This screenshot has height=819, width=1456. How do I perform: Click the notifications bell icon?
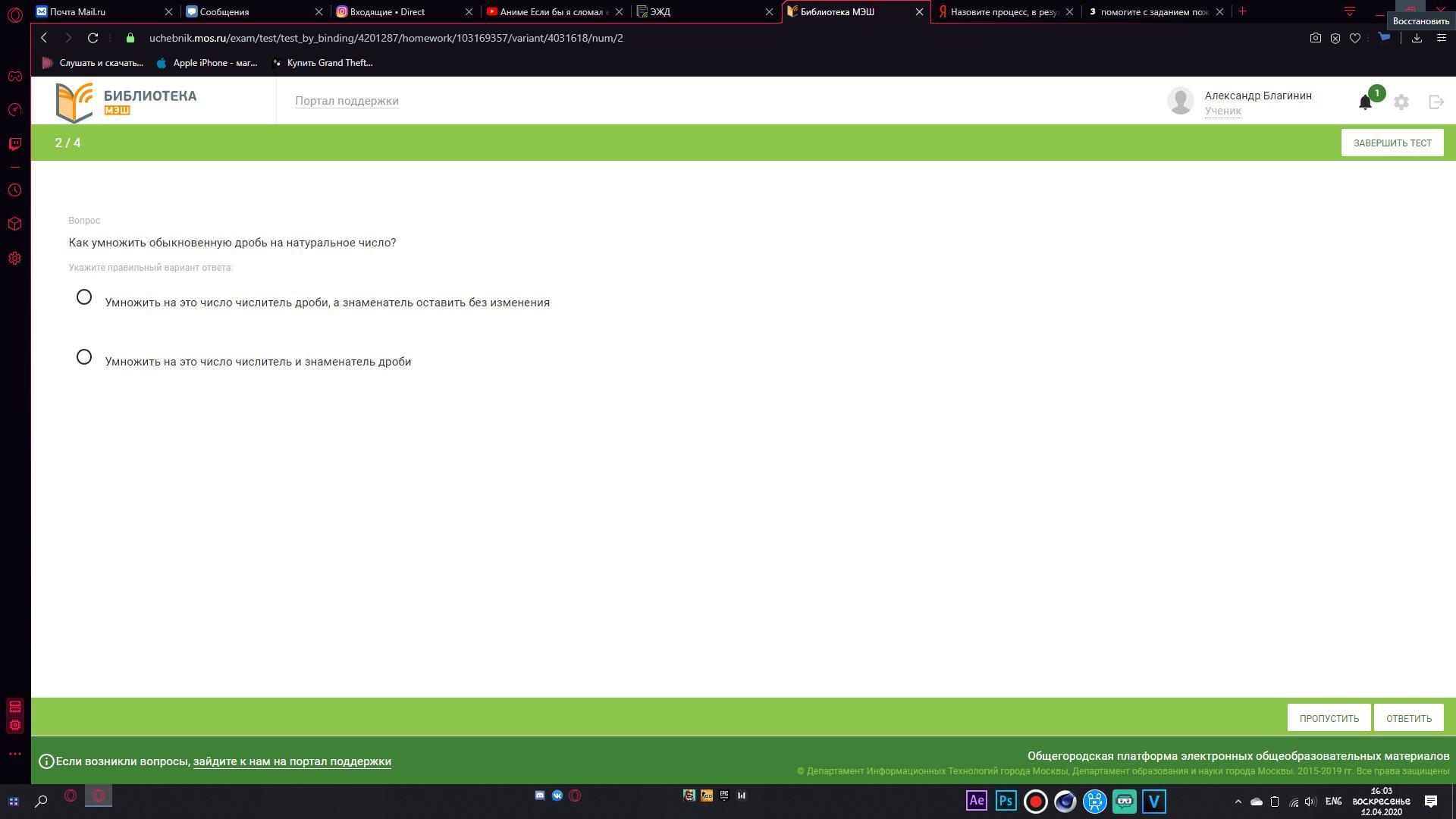tap(1365, 102)
